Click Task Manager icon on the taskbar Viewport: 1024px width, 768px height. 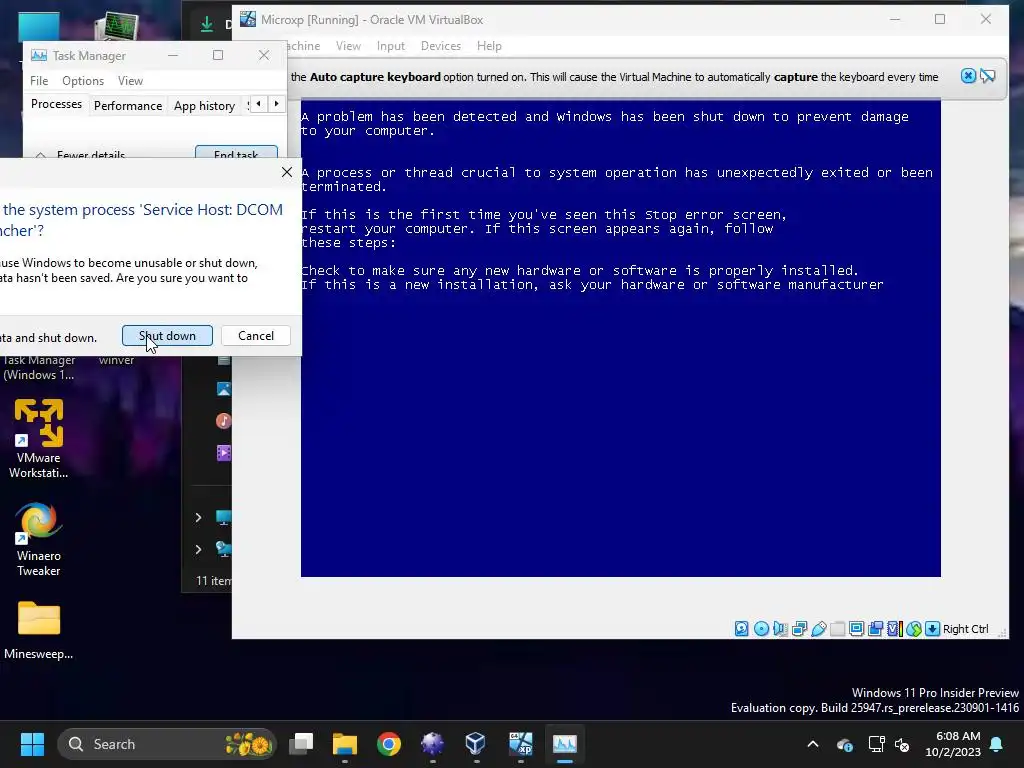tap(565, 744)
